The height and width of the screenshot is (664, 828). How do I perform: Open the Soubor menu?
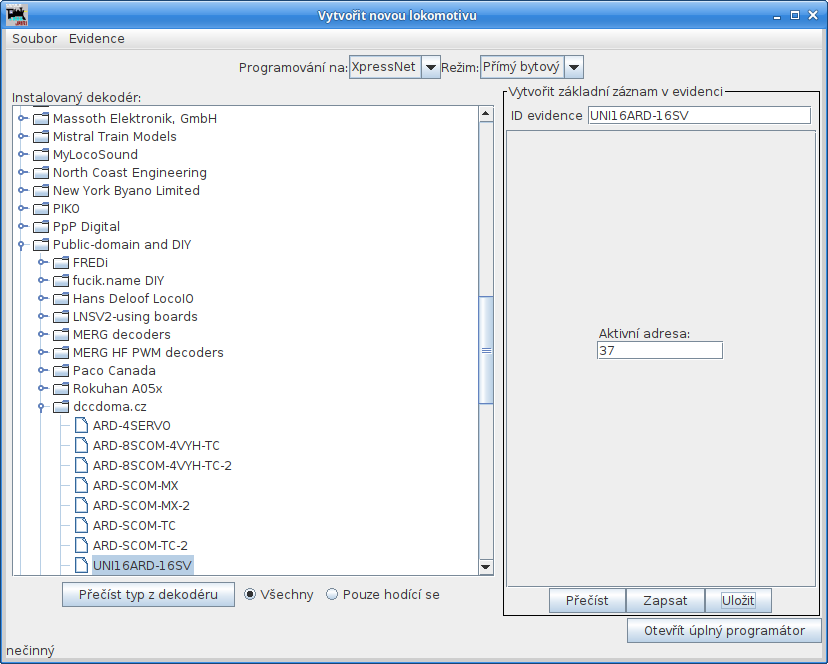pos(34,39)
